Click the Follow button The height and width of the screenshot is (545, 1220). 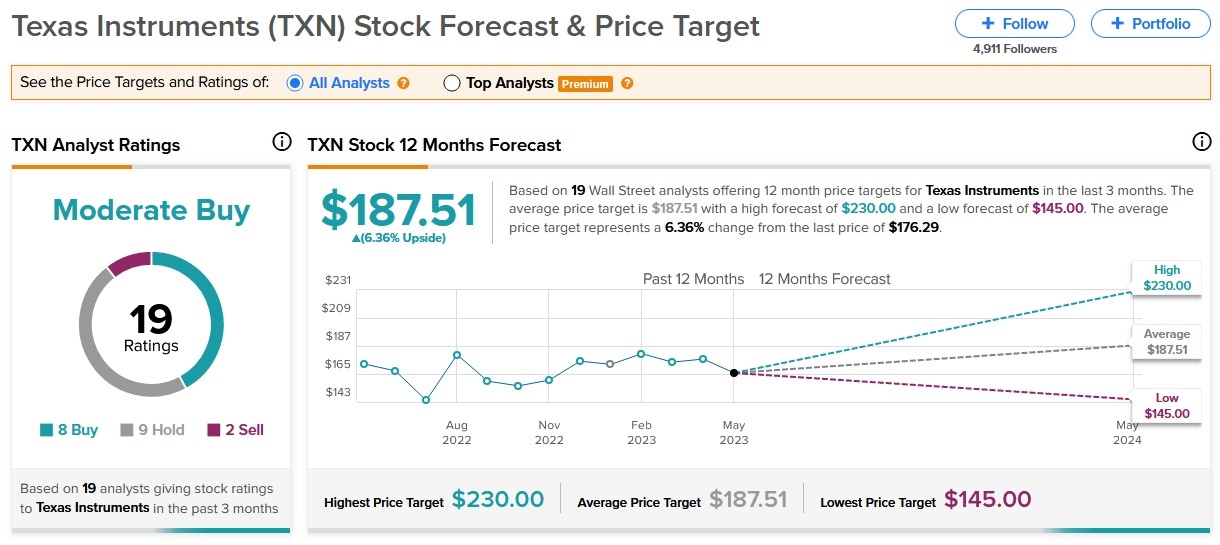coord(1015,23)
